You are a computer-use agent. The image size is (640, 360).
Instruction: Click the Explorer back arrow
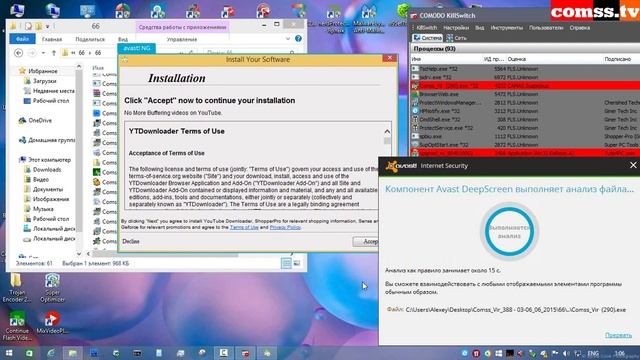click(x=18, y=53)
